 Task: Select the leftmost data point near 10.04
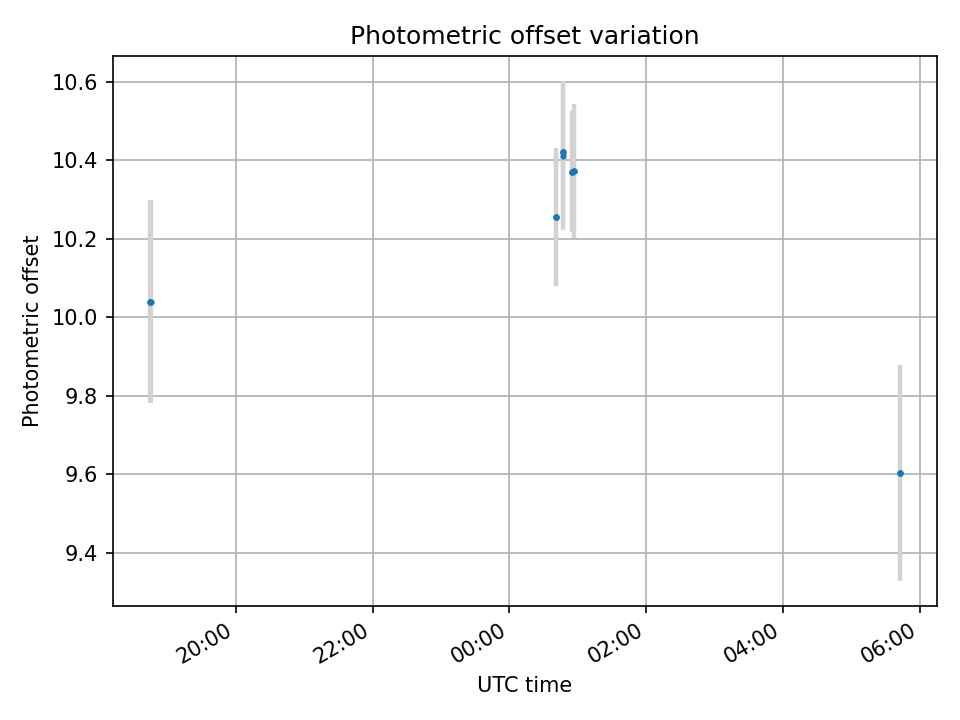point(151,302)
